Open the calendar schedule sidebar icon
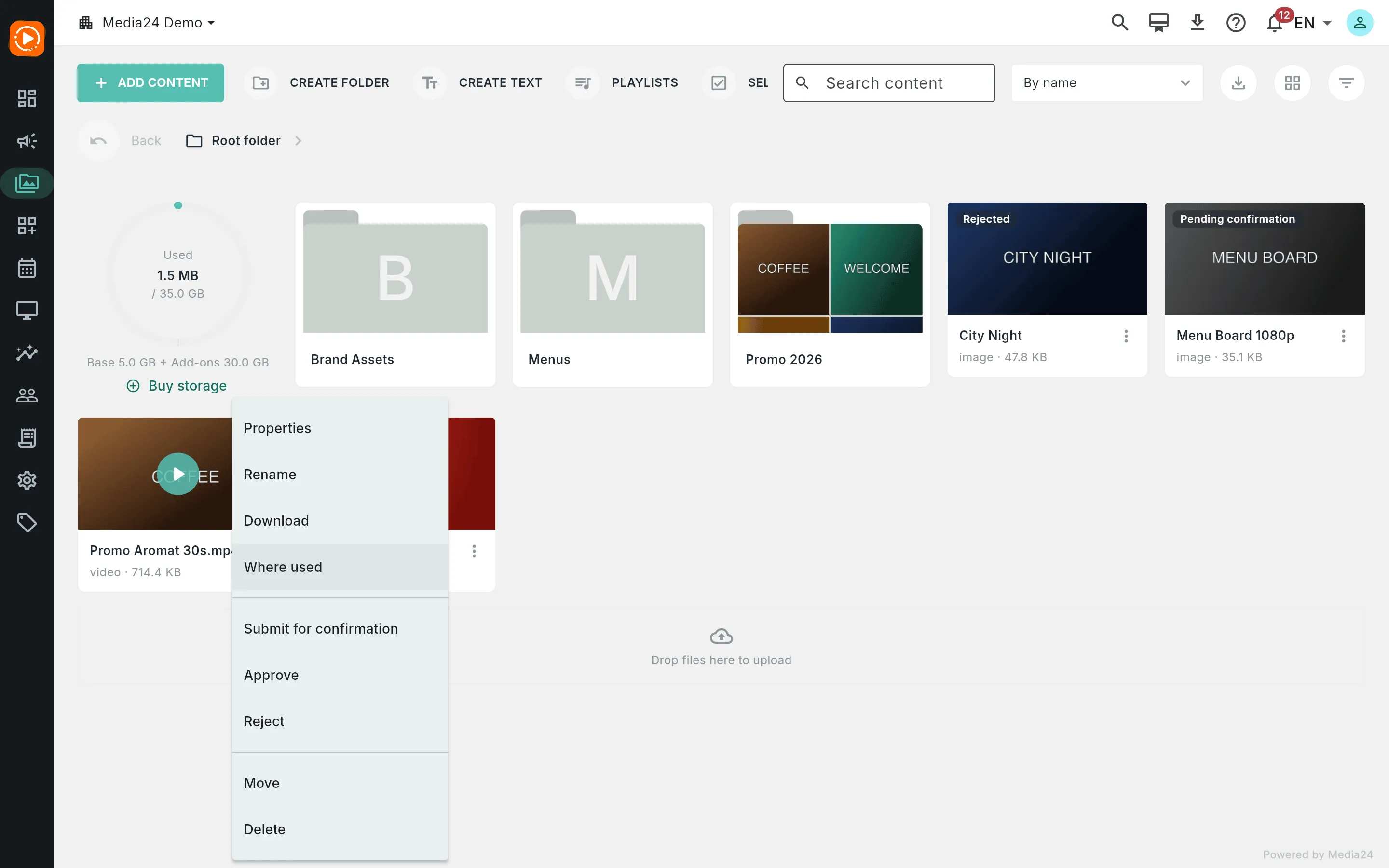Image resolution: width=1389 pixels, height=868 pixels. [x=27, y=268]
